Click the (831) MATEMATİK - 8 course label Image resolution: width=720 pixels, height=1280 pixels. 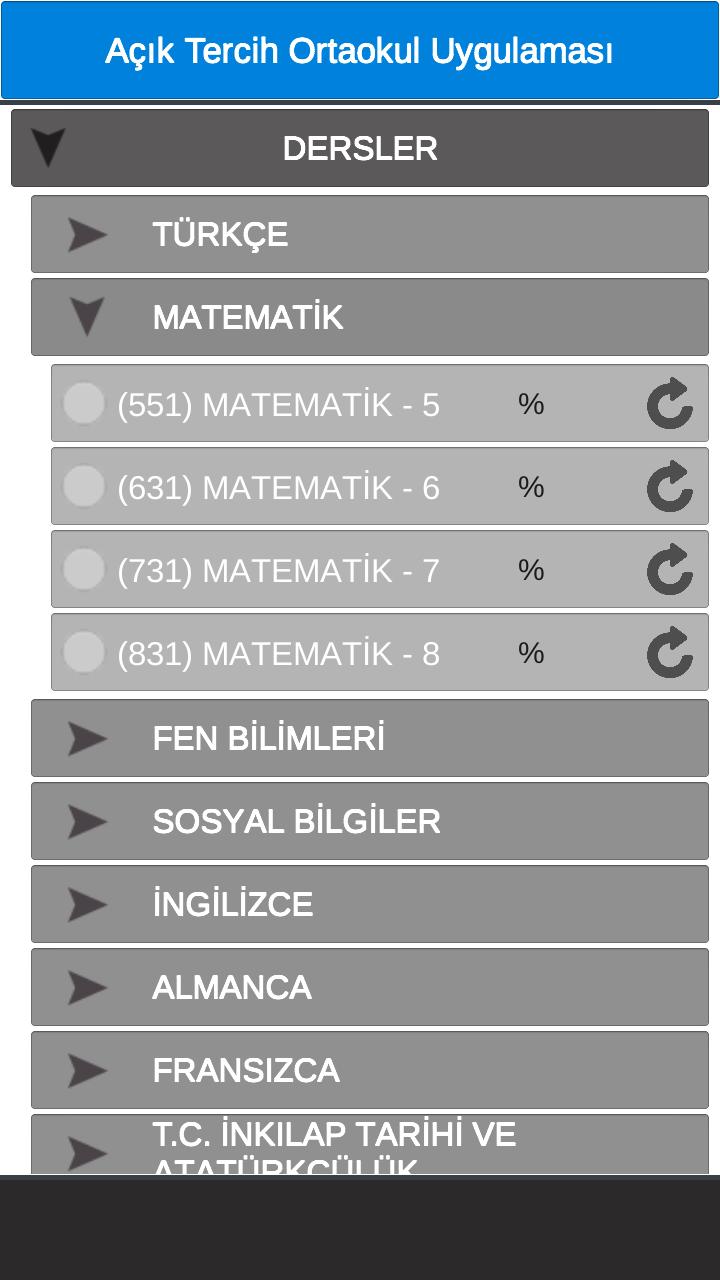[x=278, y=653]
